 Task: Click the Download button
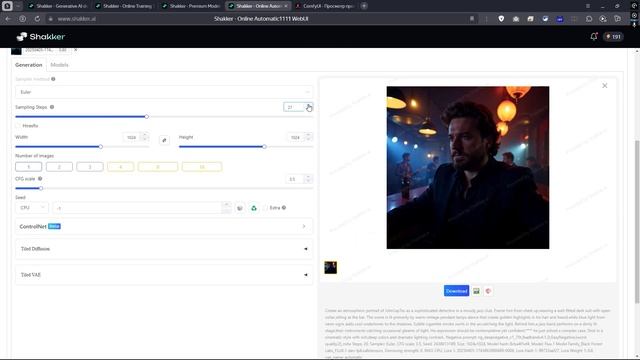(456, 291)
